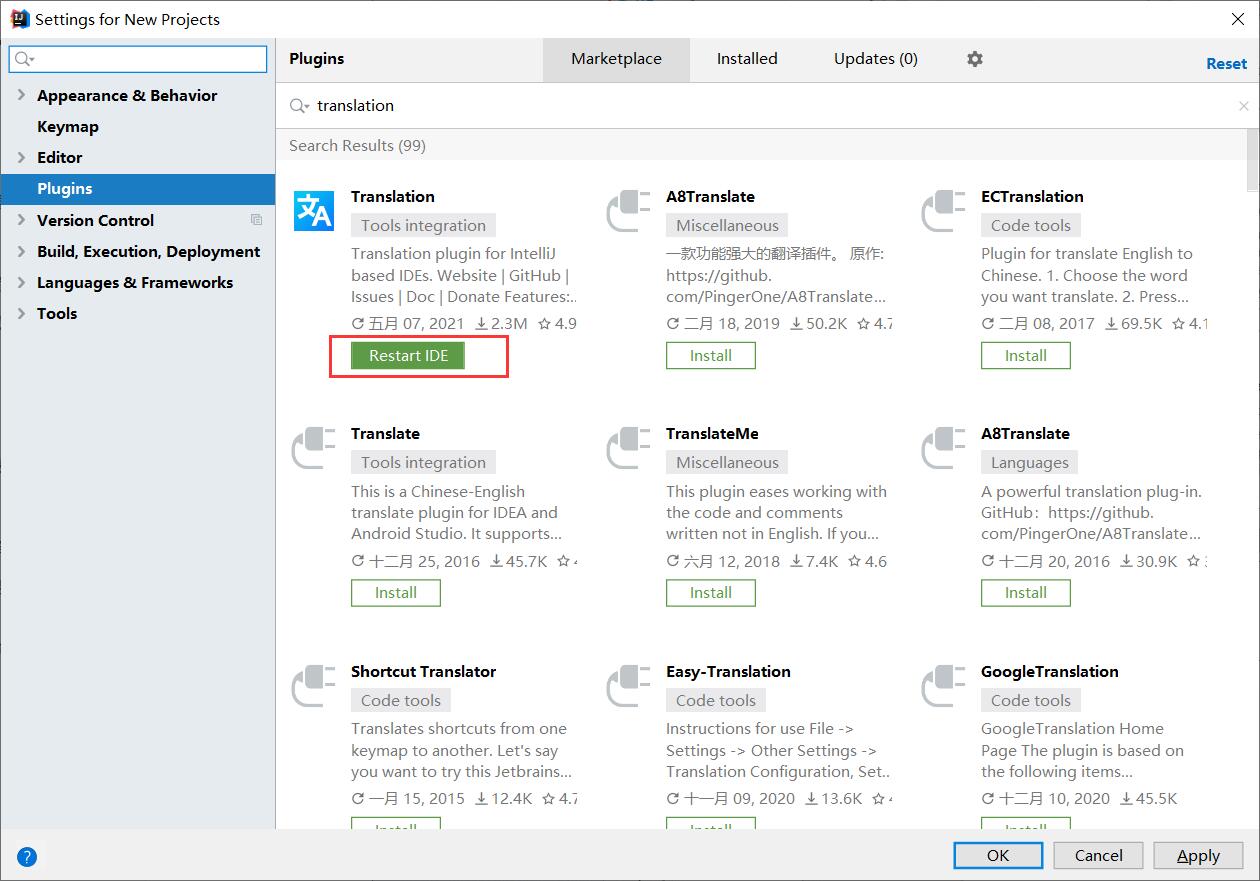Open the ECTranslation plugin title

pyautogui.click(x=1032, y=197)
